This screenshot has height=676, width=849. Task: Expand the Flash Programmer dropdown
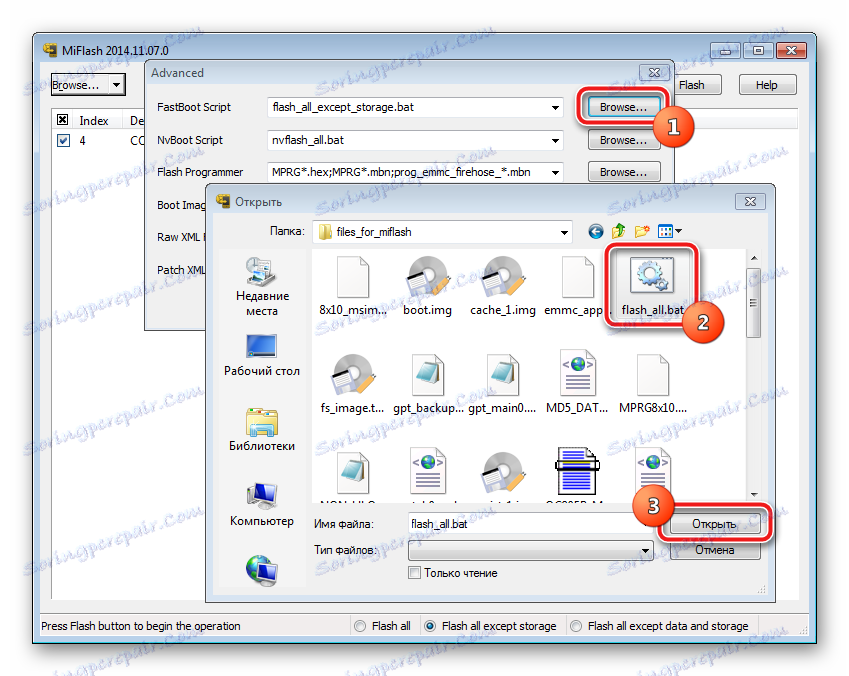pos(555,172)
